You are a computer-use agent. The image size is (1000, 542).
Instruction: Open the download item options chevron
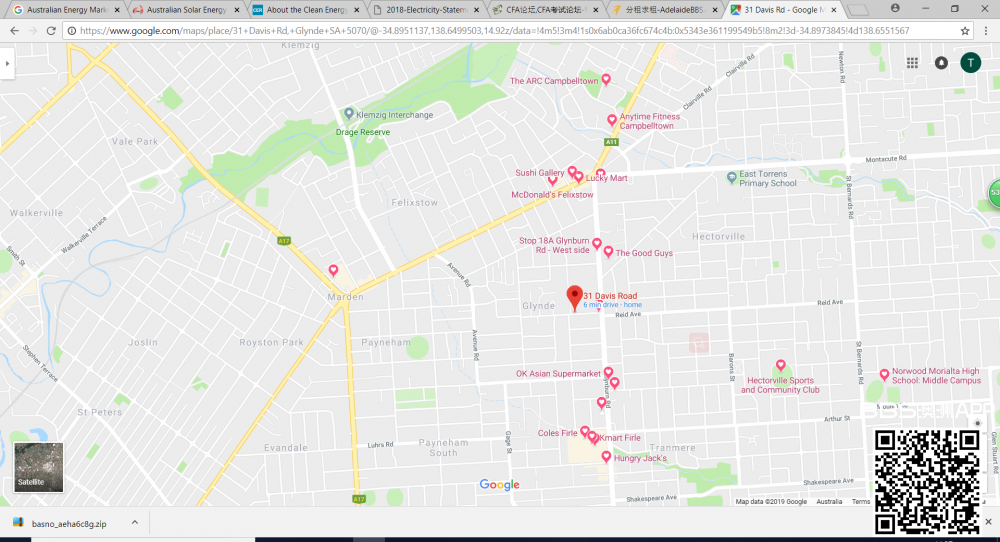[x=136, y=523]
